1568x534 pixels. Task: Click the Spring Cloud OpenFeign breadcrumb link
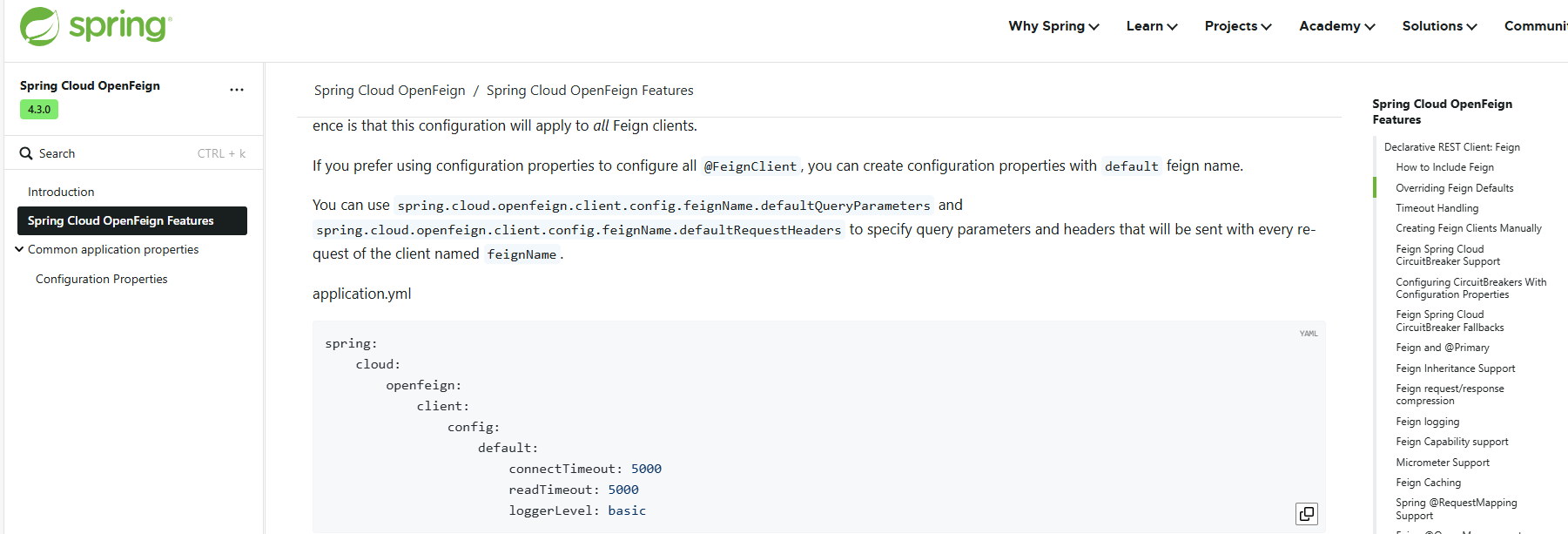point(389,91)
